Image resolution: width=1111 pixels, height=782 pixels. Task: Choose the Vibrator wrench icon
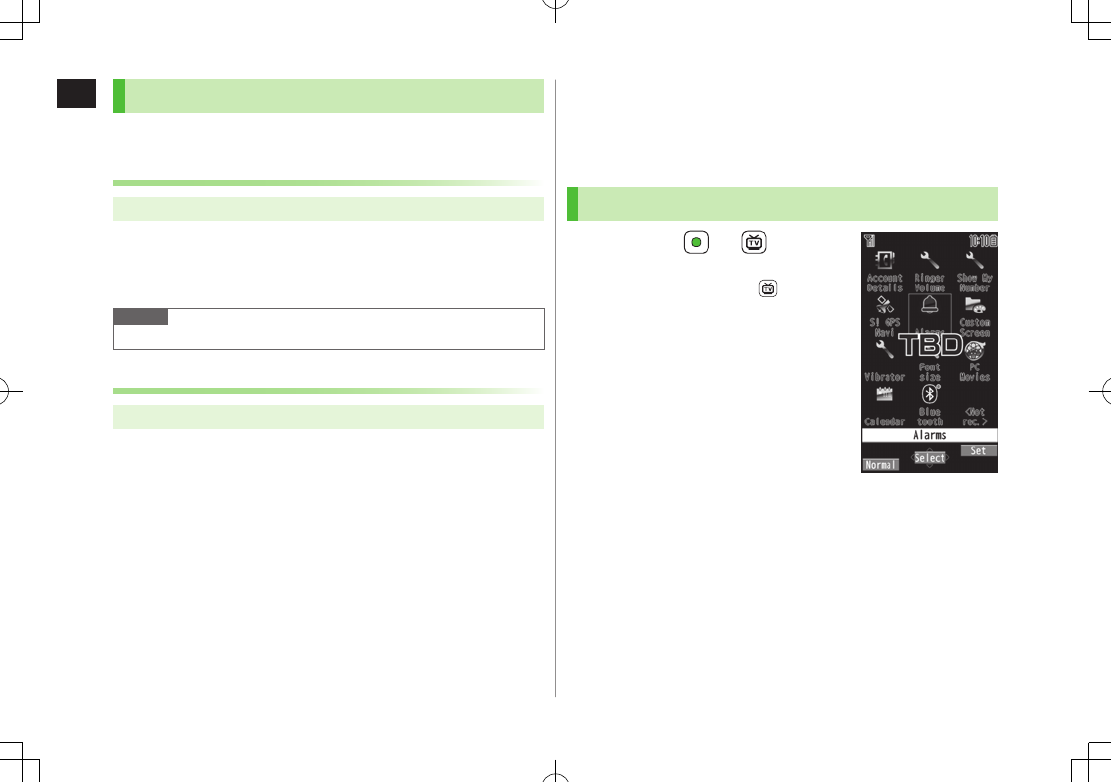884,349
